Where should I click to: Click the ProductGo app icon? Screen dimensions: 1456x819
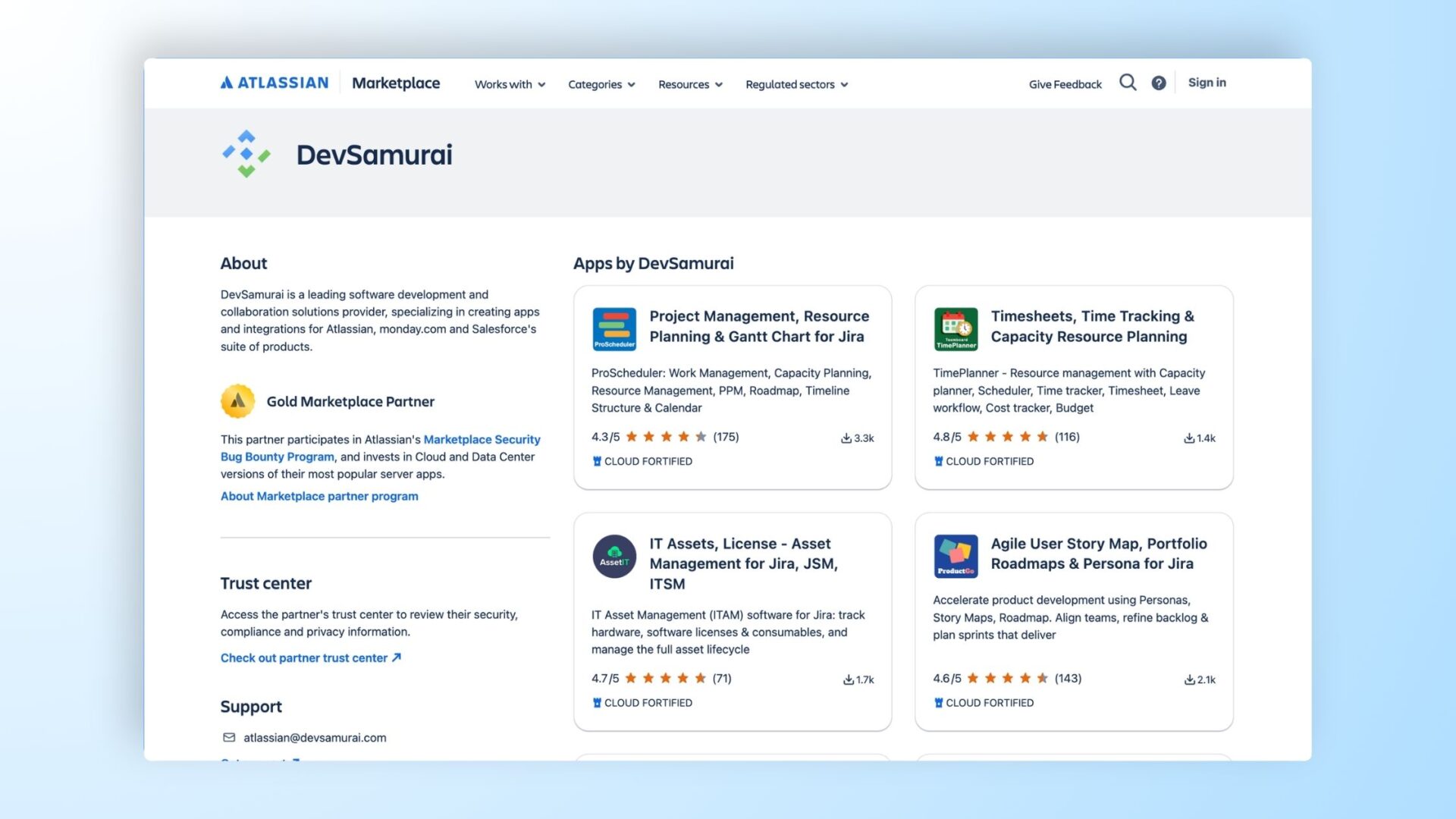(x=955, y=557)
